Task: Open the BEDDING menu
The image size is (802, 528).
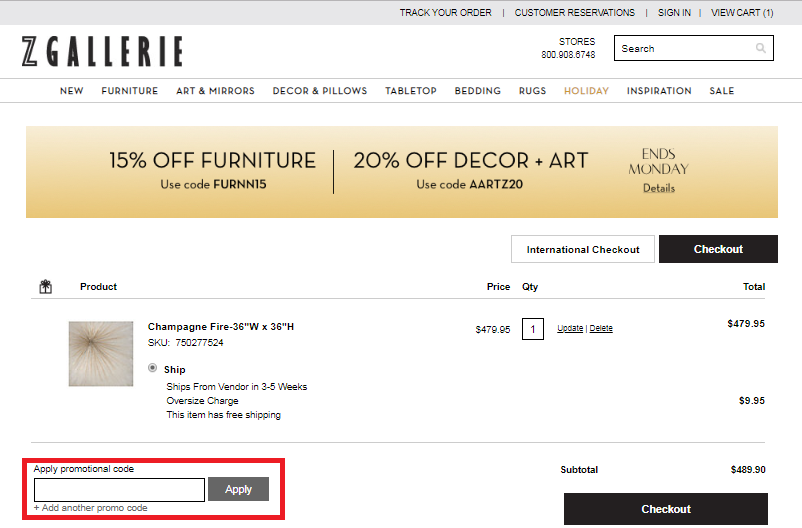Action: tap(478, 91)
